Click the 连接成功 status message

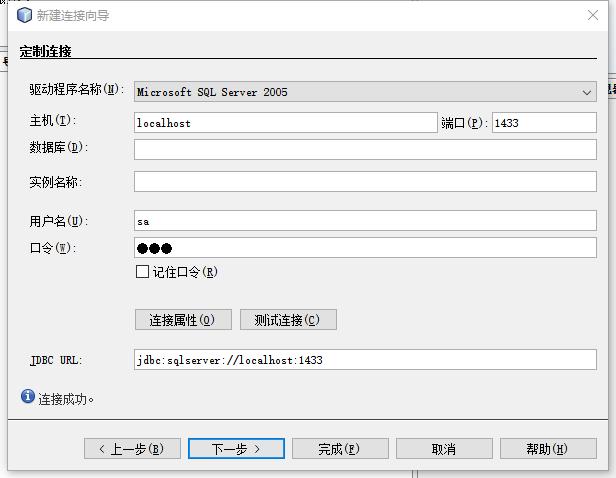click(x=67, y=398)
